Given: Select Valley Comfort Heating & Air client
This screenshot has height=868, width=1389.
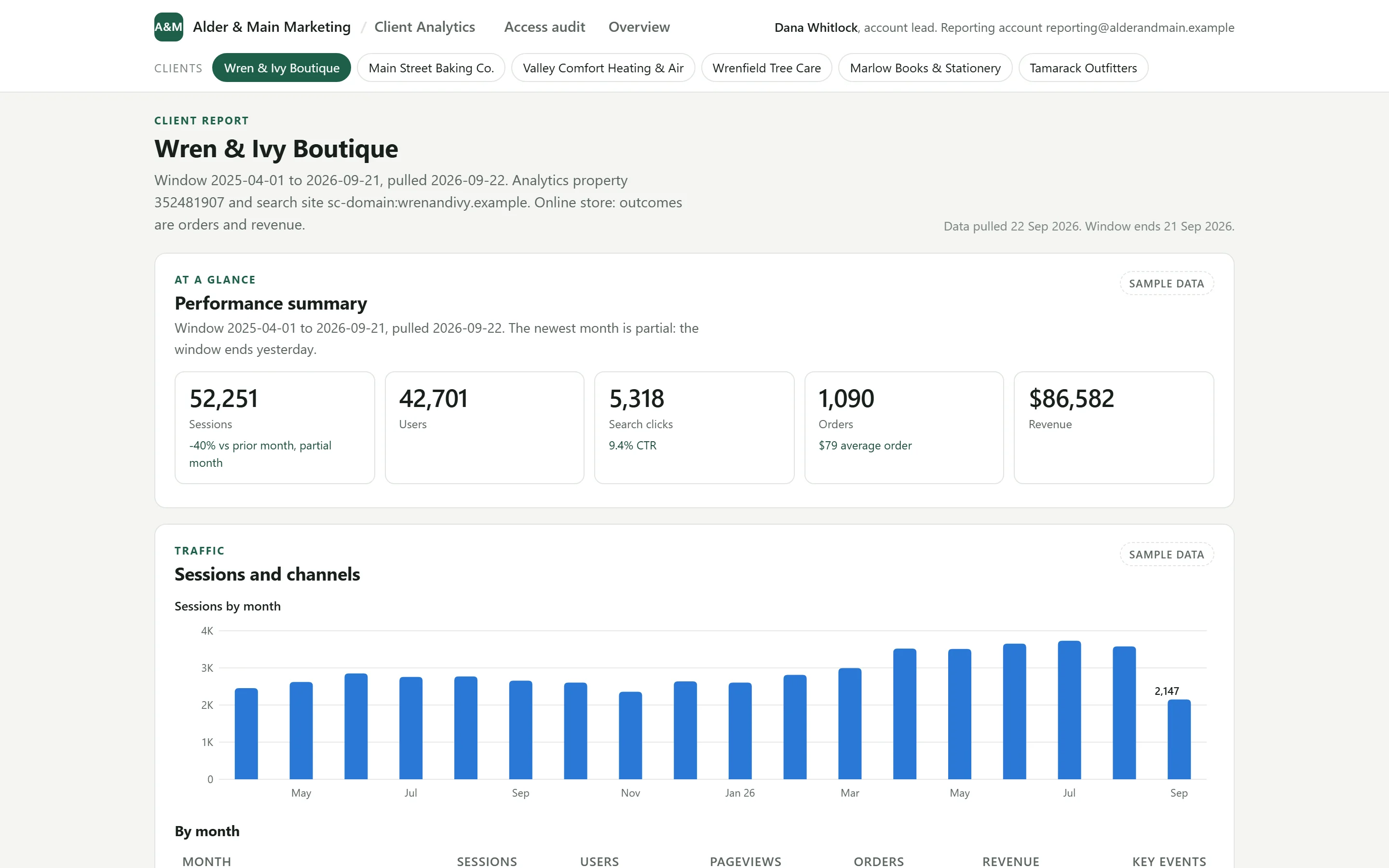Looking at the screenshot, I should [603, 68].
